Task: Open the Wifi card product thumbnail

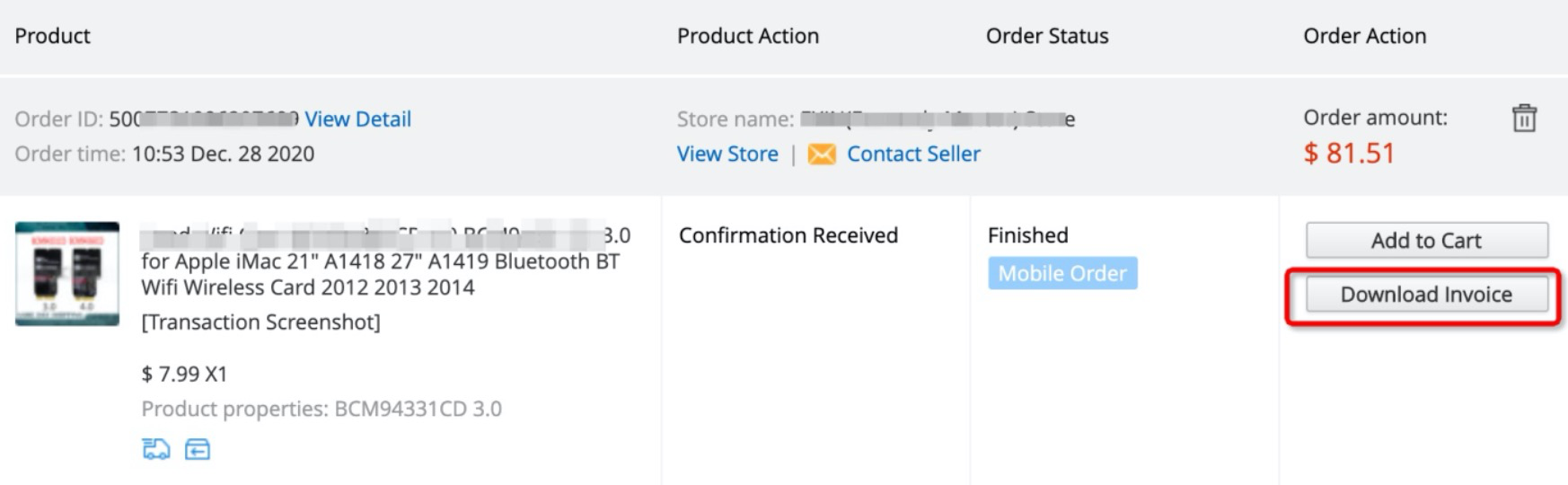Action: pos(67,274)
